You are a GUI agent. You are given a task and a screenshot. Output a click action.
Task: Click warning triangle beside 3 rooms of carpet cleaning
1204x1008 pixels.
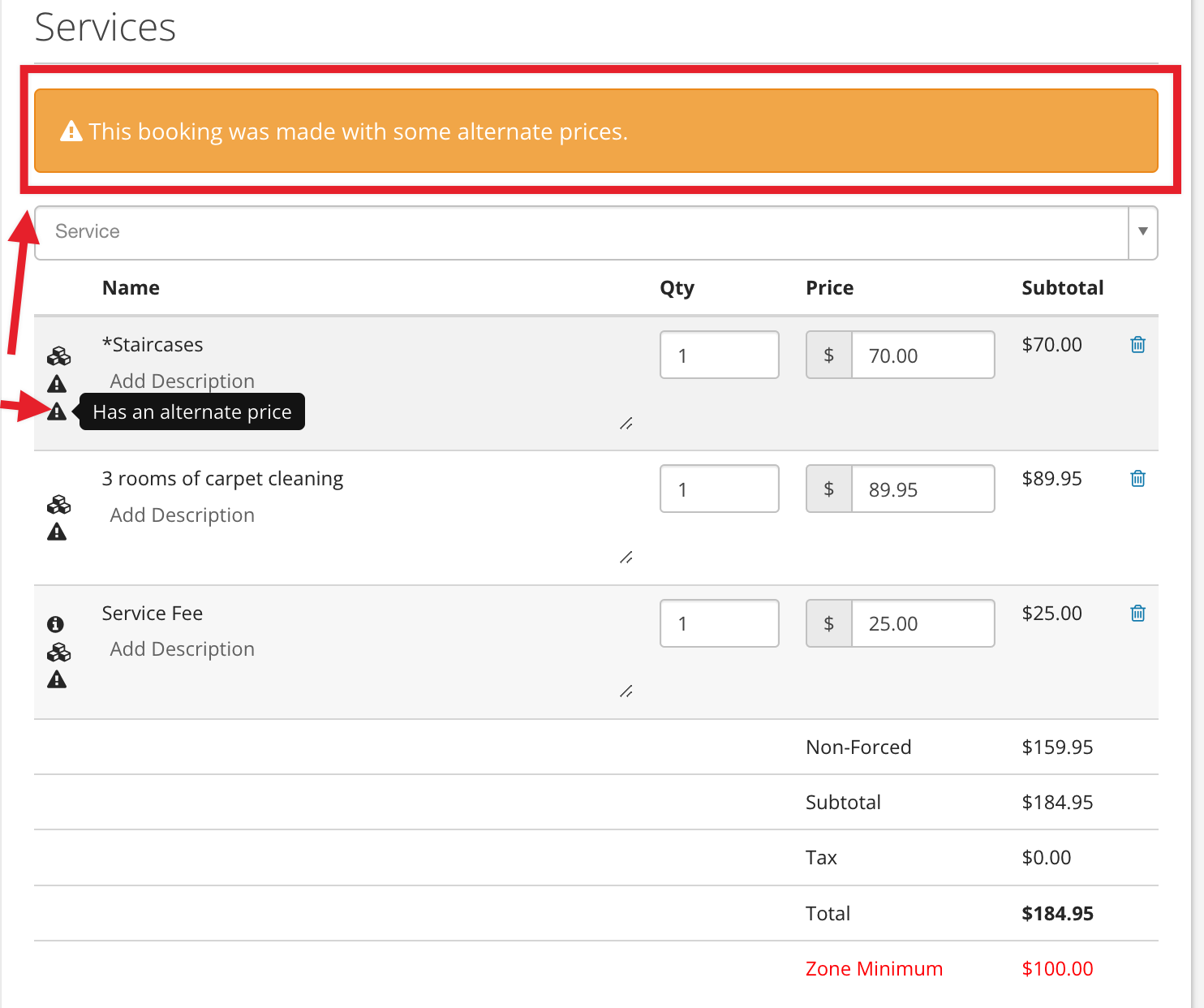[x=57, y=532]
